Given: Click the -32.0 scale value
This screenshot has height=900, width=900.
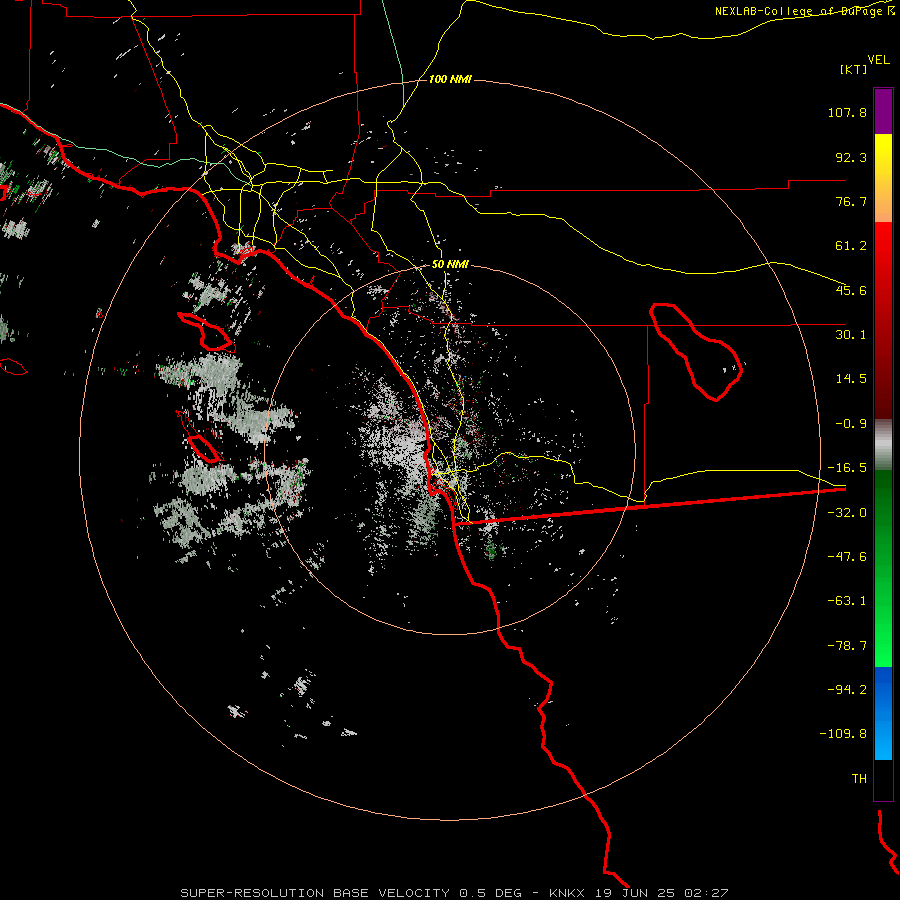Looking at the screenshot, I should point(847,513).
